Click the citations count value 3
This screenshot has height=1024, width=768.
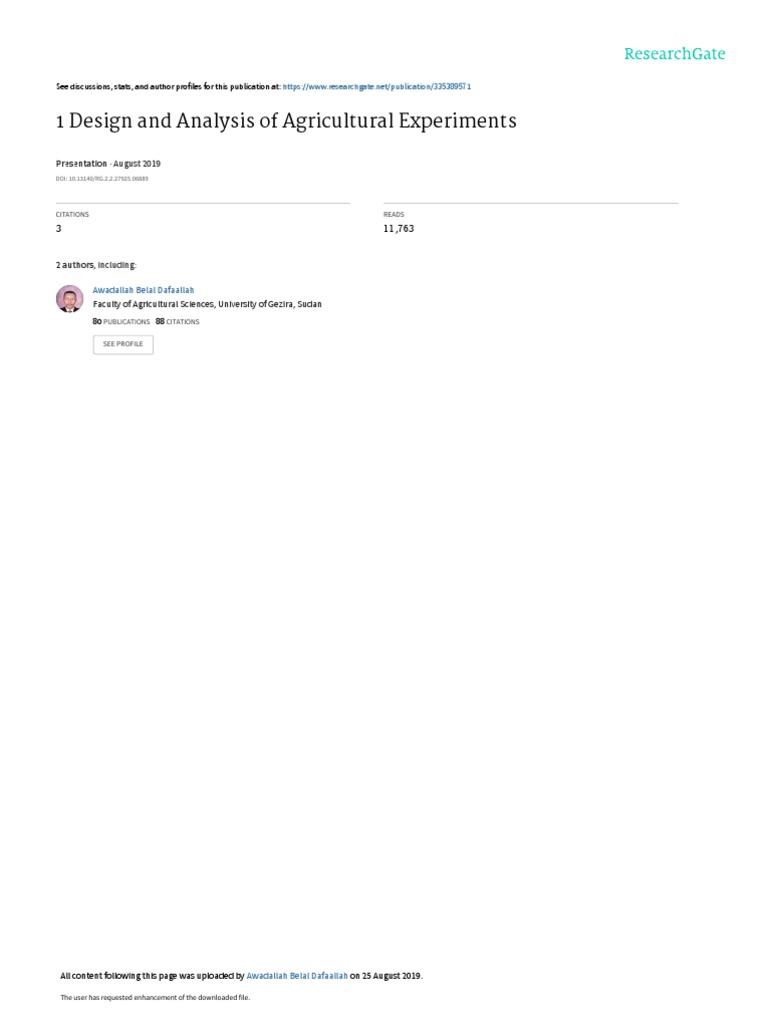pyautogui.click(x=59, y=229)
